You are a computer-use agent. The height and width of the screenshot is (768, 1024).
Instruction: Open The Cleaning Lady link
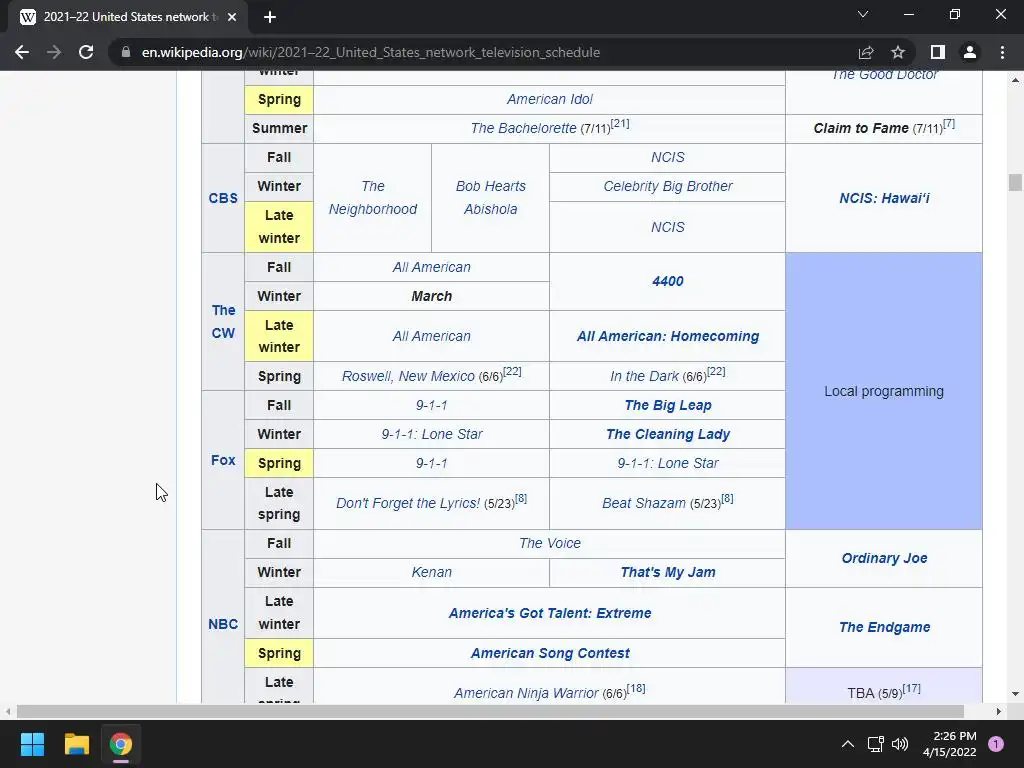(667, 434)
